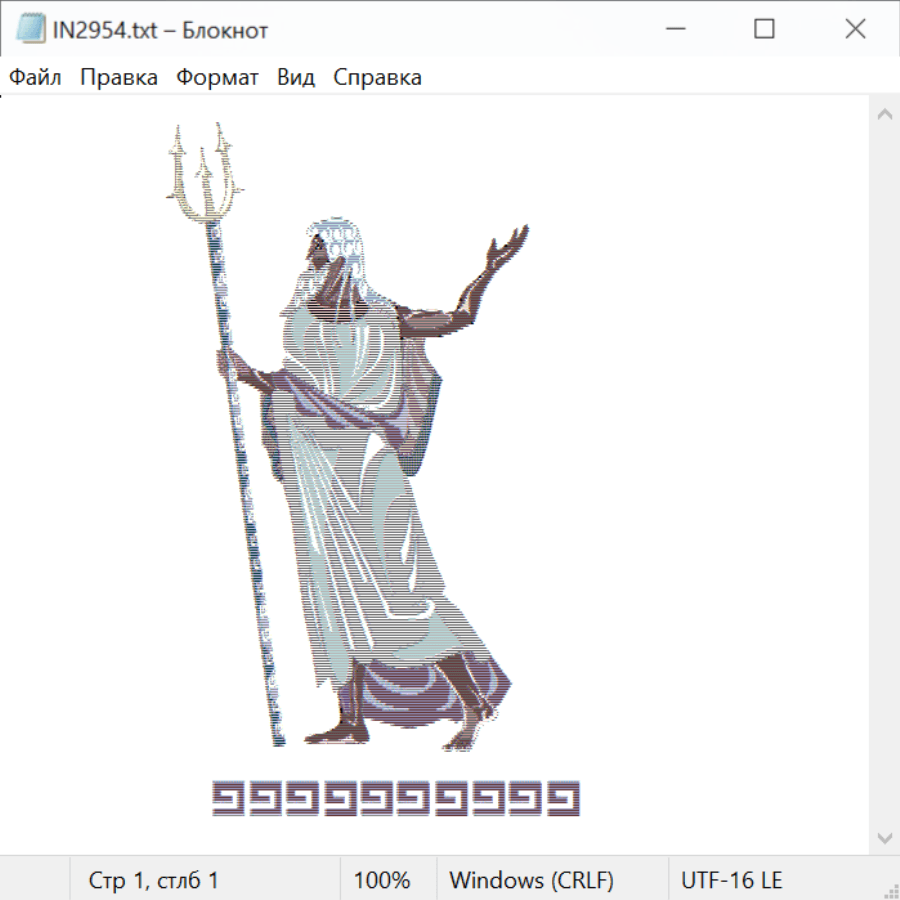
Task: Click the window resize grip corner
Action: (x=890, y=890)
